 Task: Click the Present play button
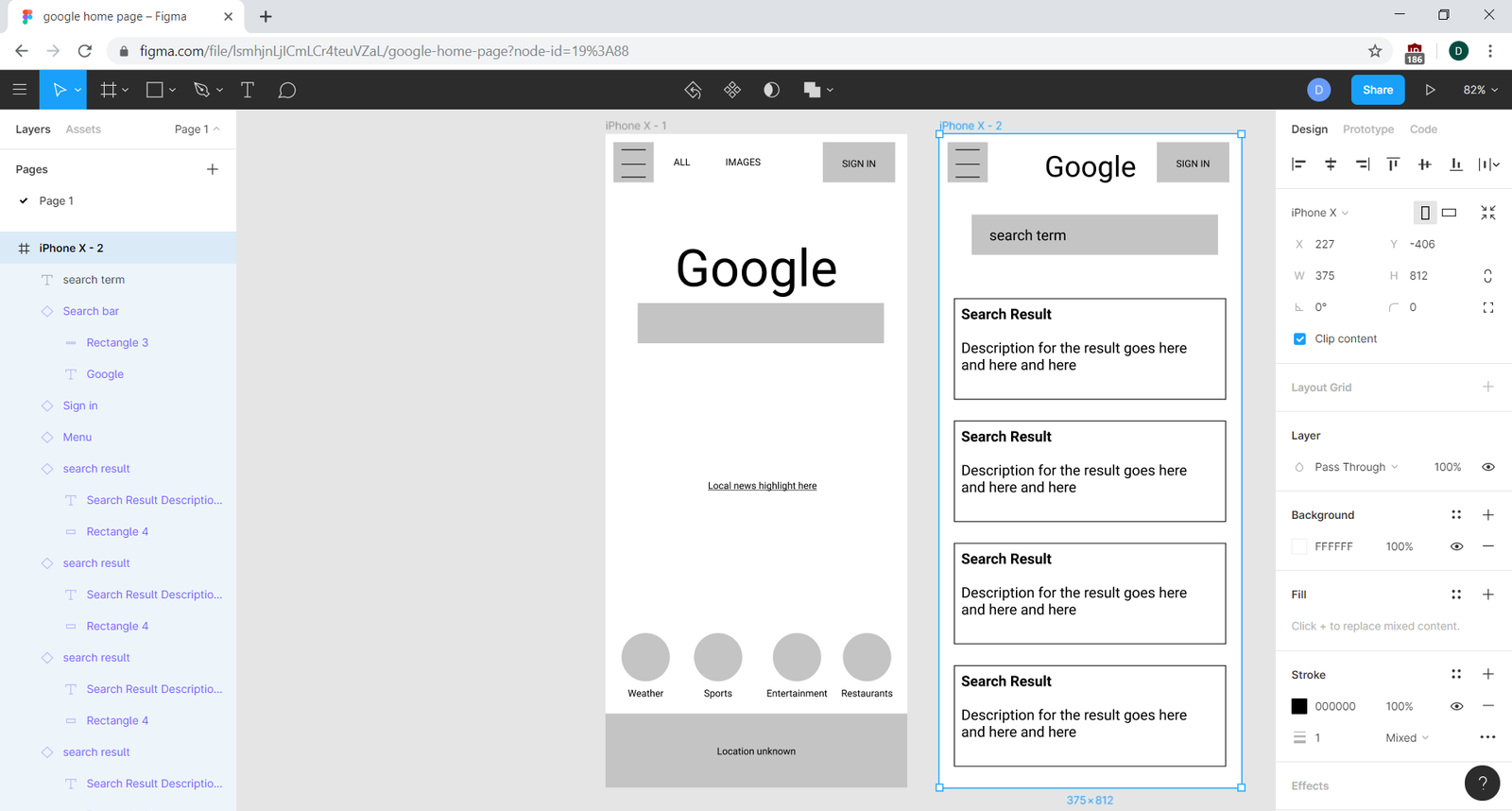click(1430, 90)
